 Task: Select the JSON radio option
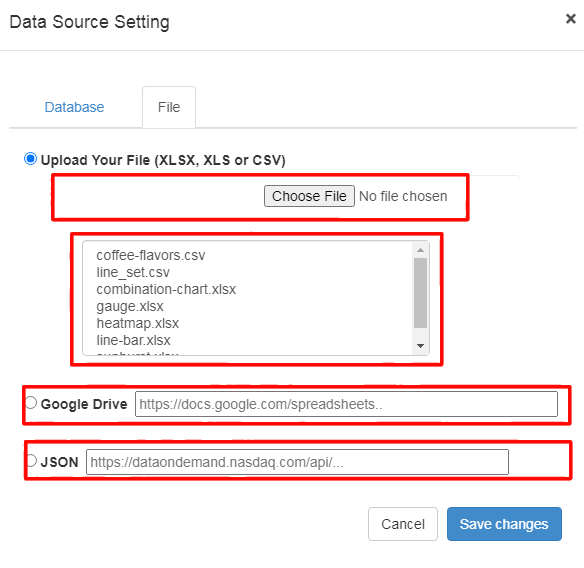pyautogui.click(x=31, y=461)
